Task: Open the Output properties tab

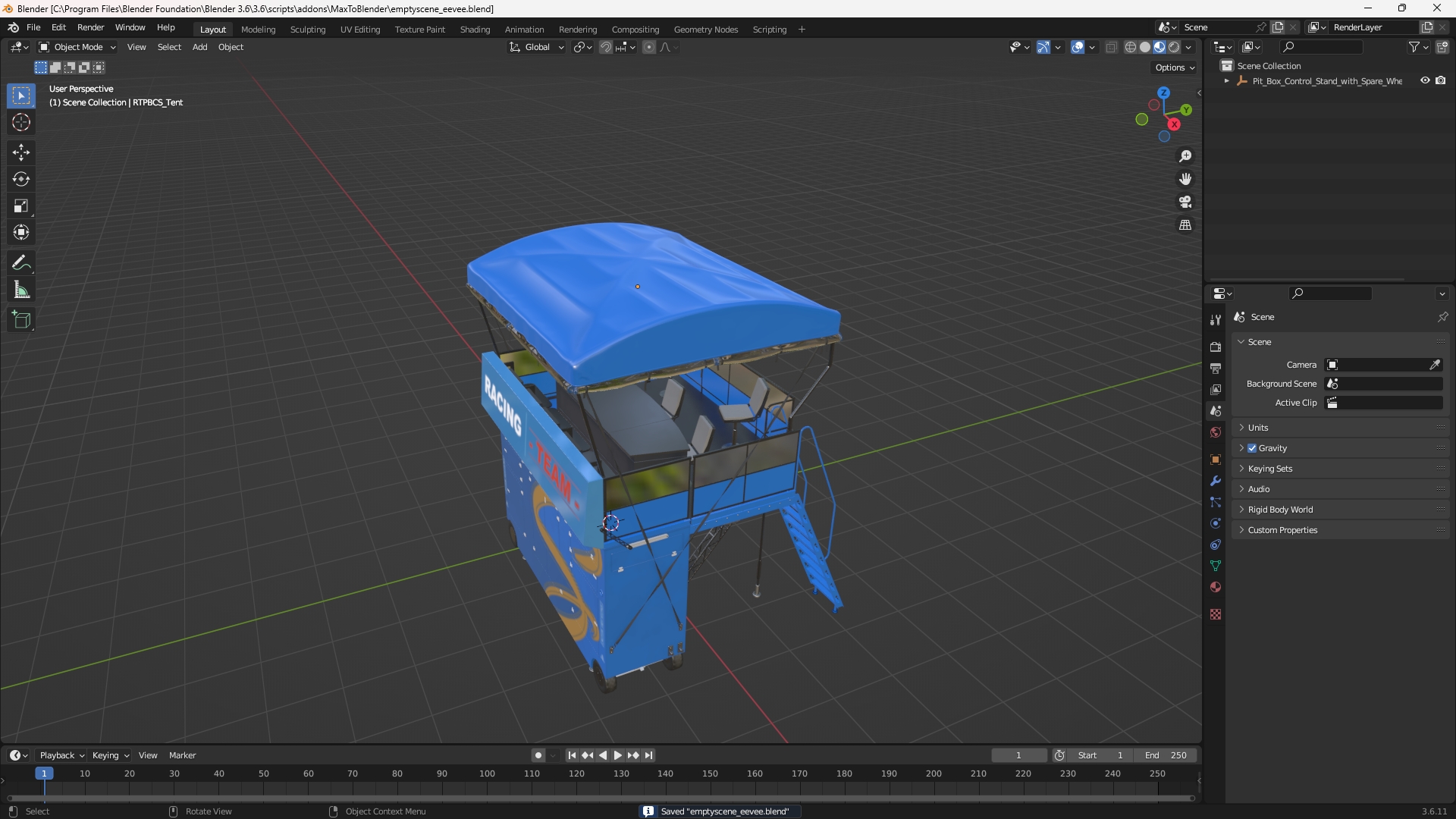Action: 1216,369
